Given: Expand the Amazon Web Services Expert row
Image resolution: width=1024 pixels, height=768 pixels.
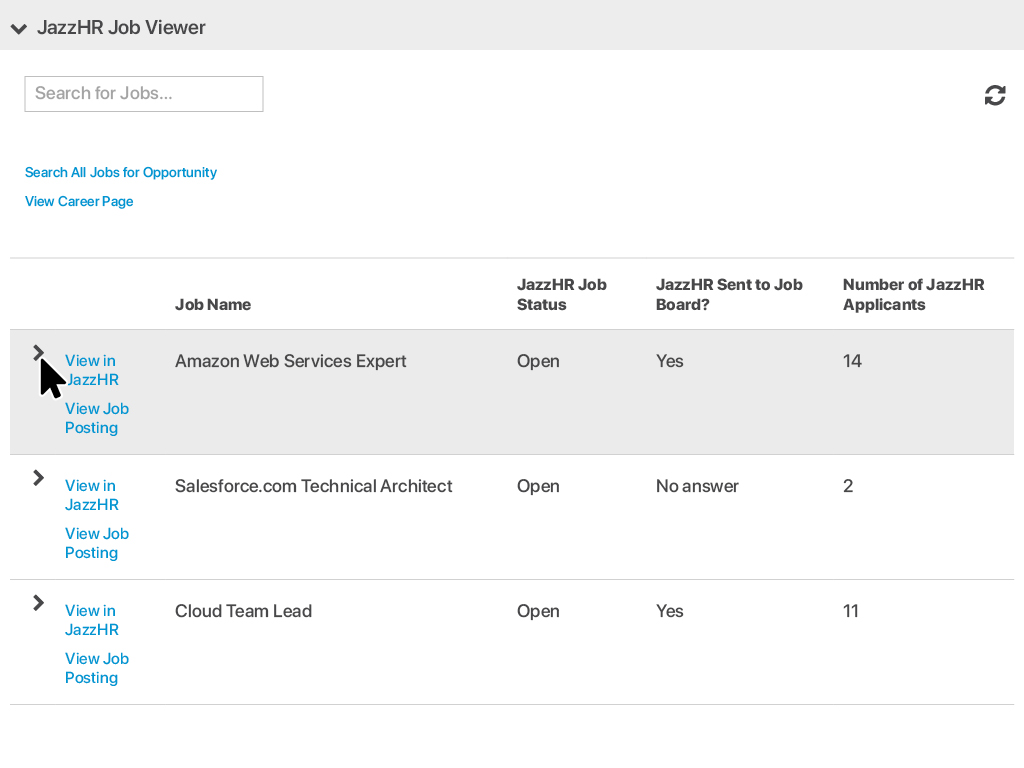Looking at the screenshot, I should click(x=38, y=352).
